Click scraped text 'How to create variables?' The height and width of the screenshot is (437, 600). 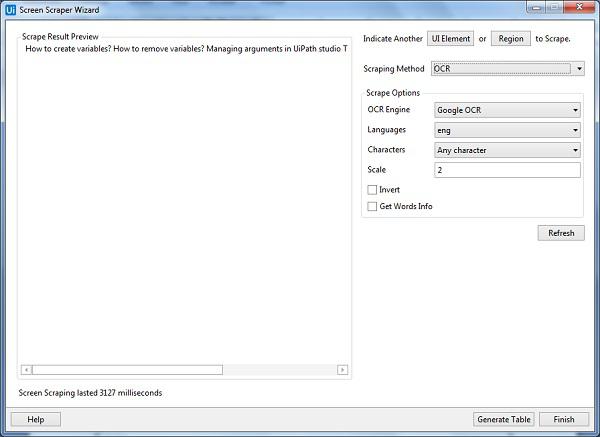68,49
